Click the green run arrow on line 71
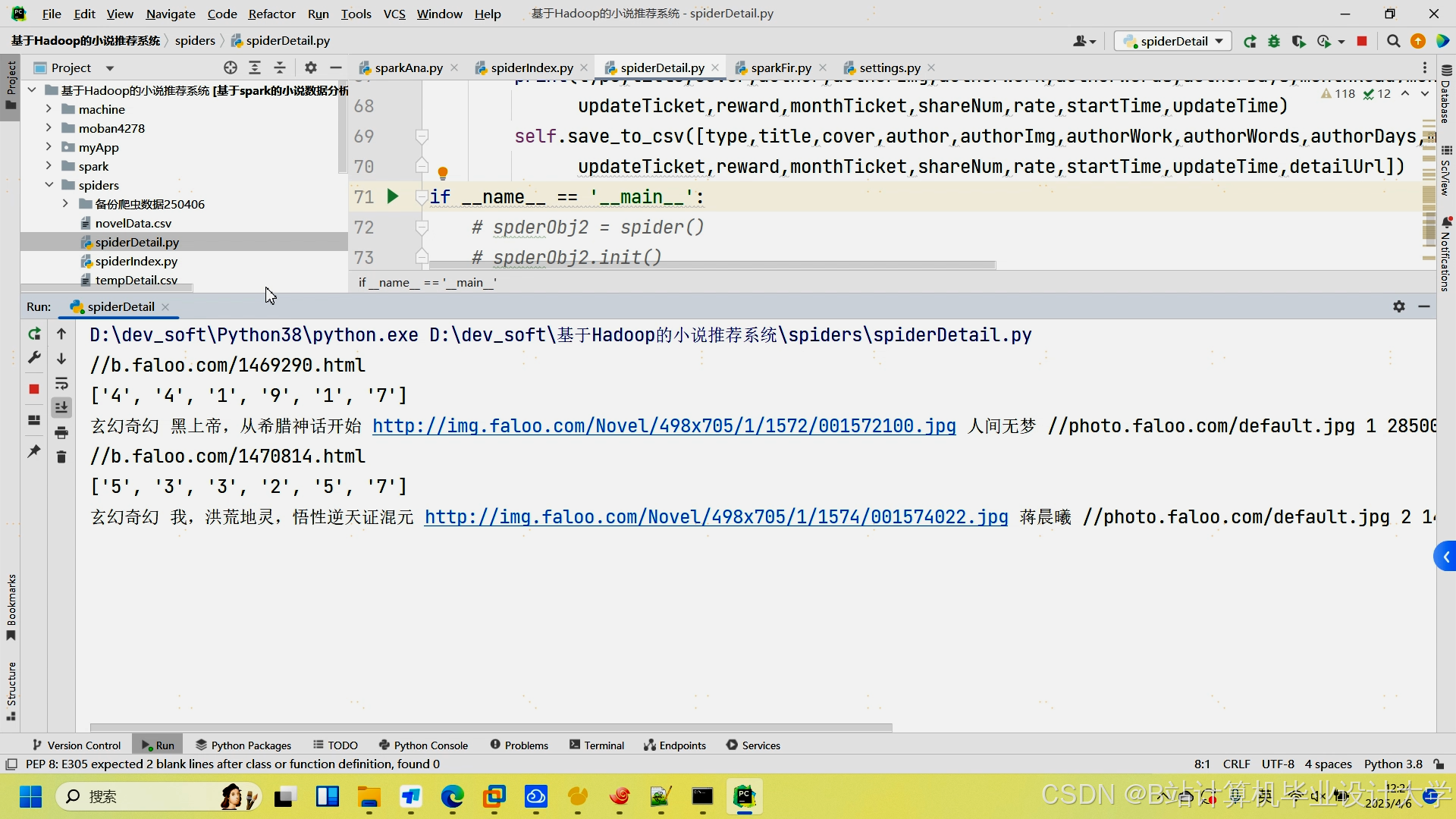Viewport: 1456px width, 819px height. coord(392,196)
